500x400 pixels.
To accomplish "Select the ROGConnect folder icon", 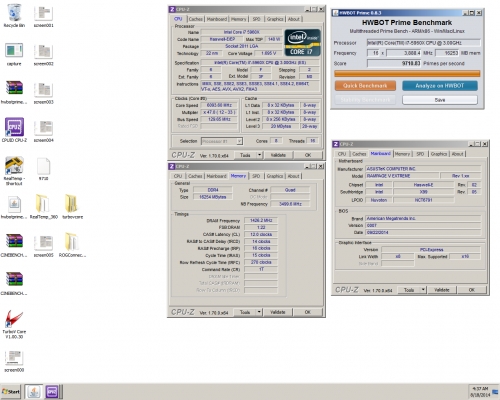I will coord(72,242).
